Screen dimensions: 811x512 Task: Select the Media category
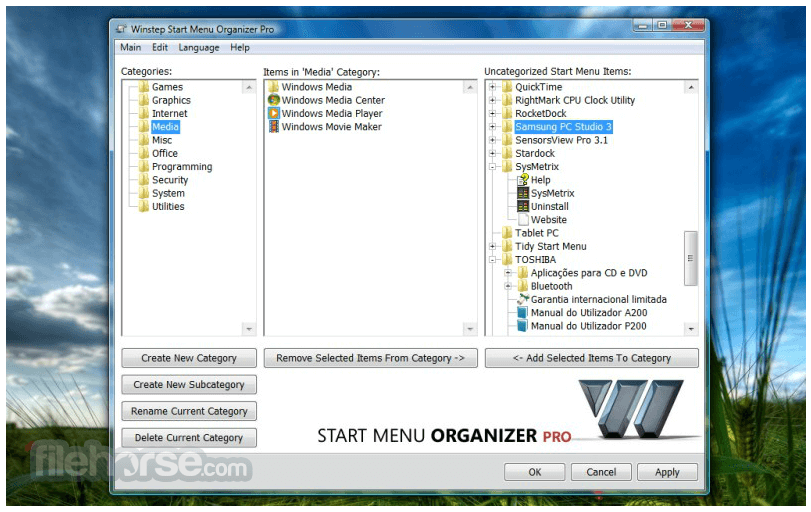coord(165,127)
